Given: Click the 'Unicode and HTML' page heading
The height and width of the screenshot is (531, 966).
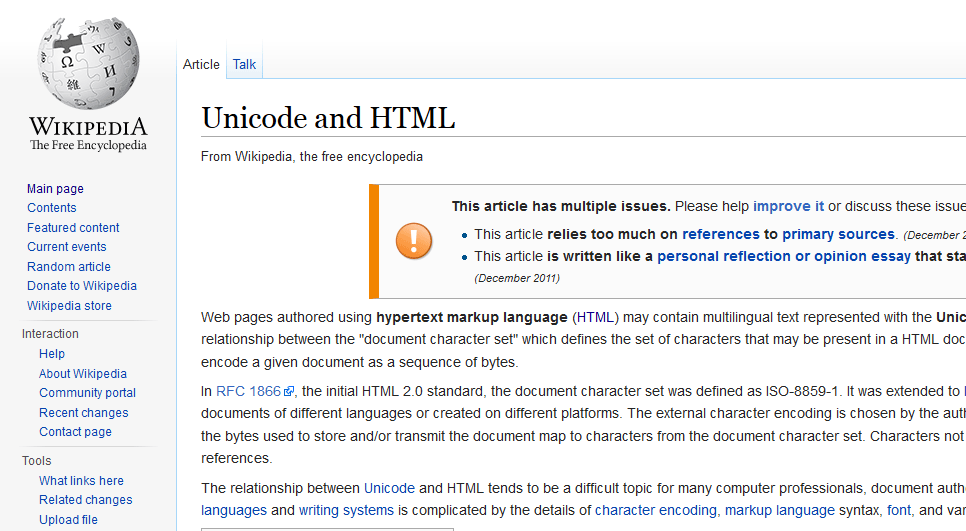Looking at the screenshot, I should coord(328,118).
